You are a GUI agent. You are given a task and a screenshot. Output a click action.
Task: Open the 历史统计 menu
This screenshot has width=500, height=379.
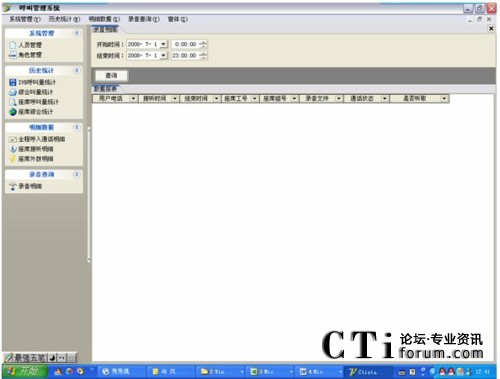click(x=64, y=19)
